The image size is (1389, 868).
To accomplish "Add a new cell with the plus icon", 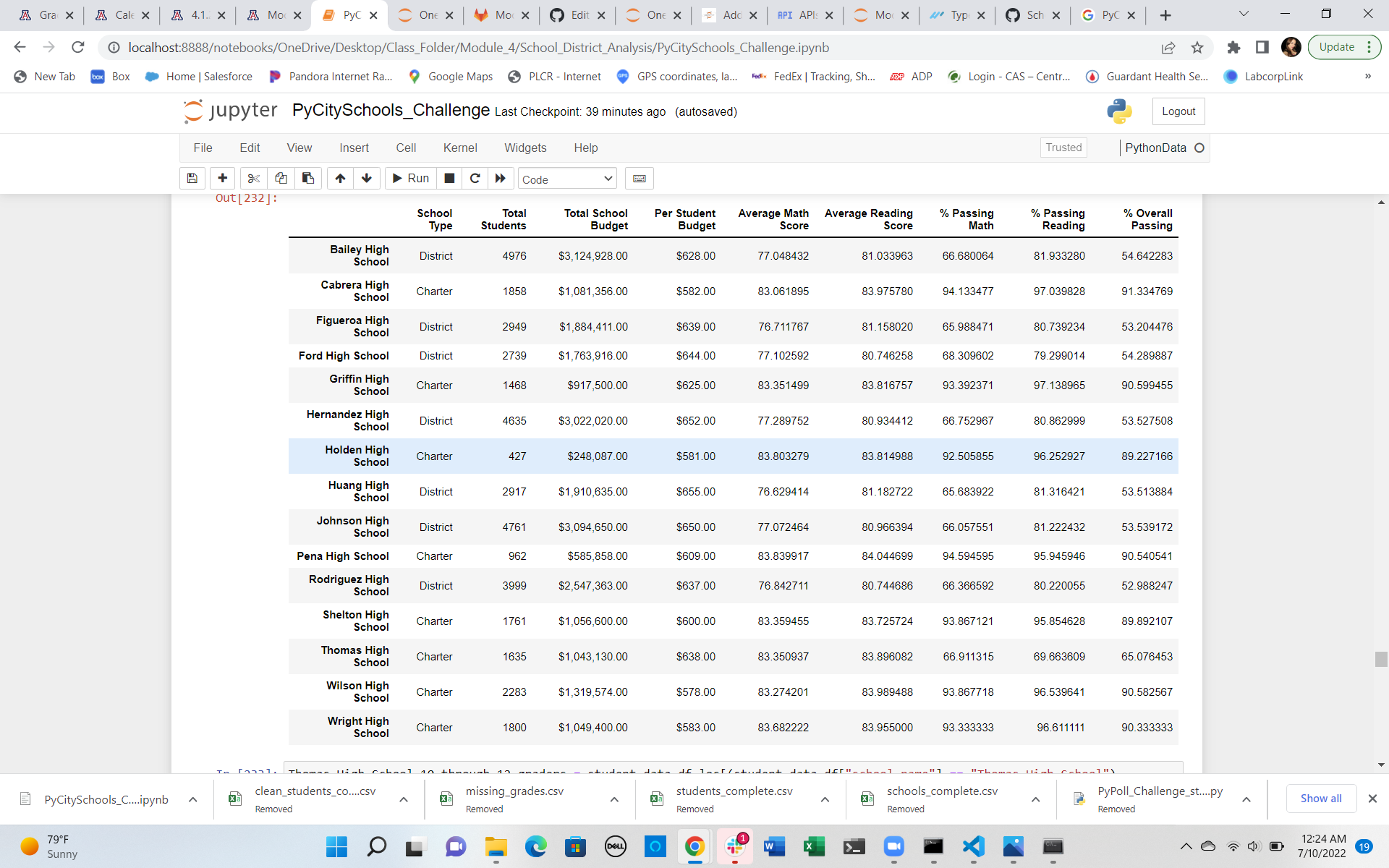I will pyautogui.click(x=222, y=178).
